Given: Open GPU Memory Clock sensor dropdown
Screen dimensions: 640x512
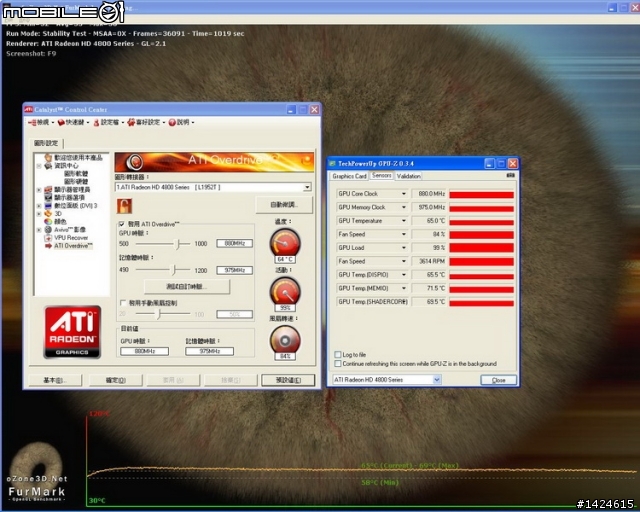Looking at the screenshot, I should [x=404, y=207].
